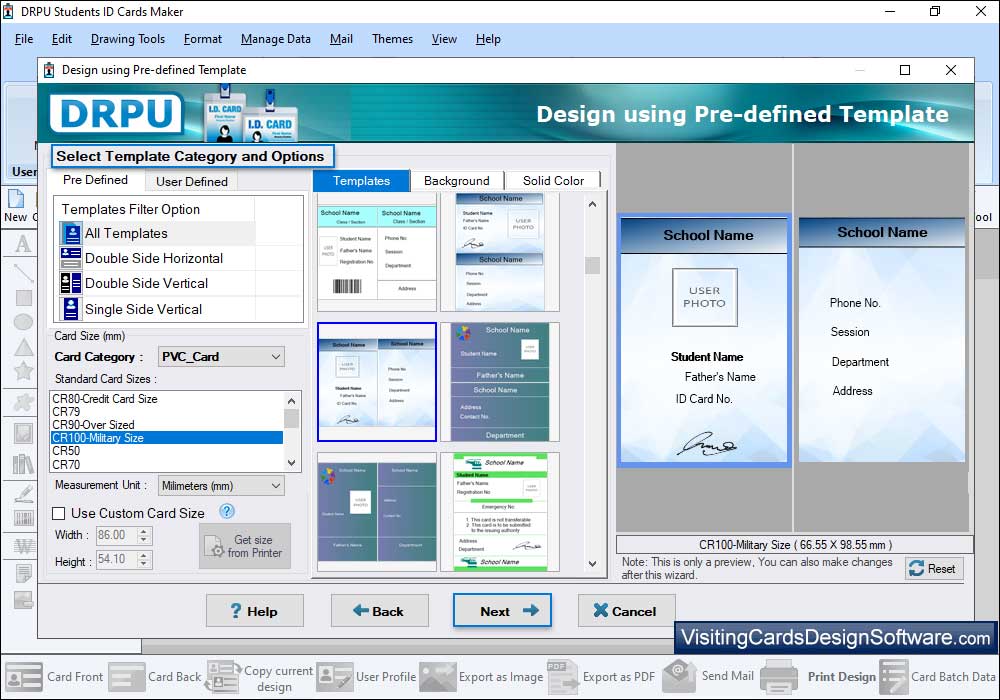Click the Back button
This screenshot has height=700, width=1000.
click(x=379, y=611)
